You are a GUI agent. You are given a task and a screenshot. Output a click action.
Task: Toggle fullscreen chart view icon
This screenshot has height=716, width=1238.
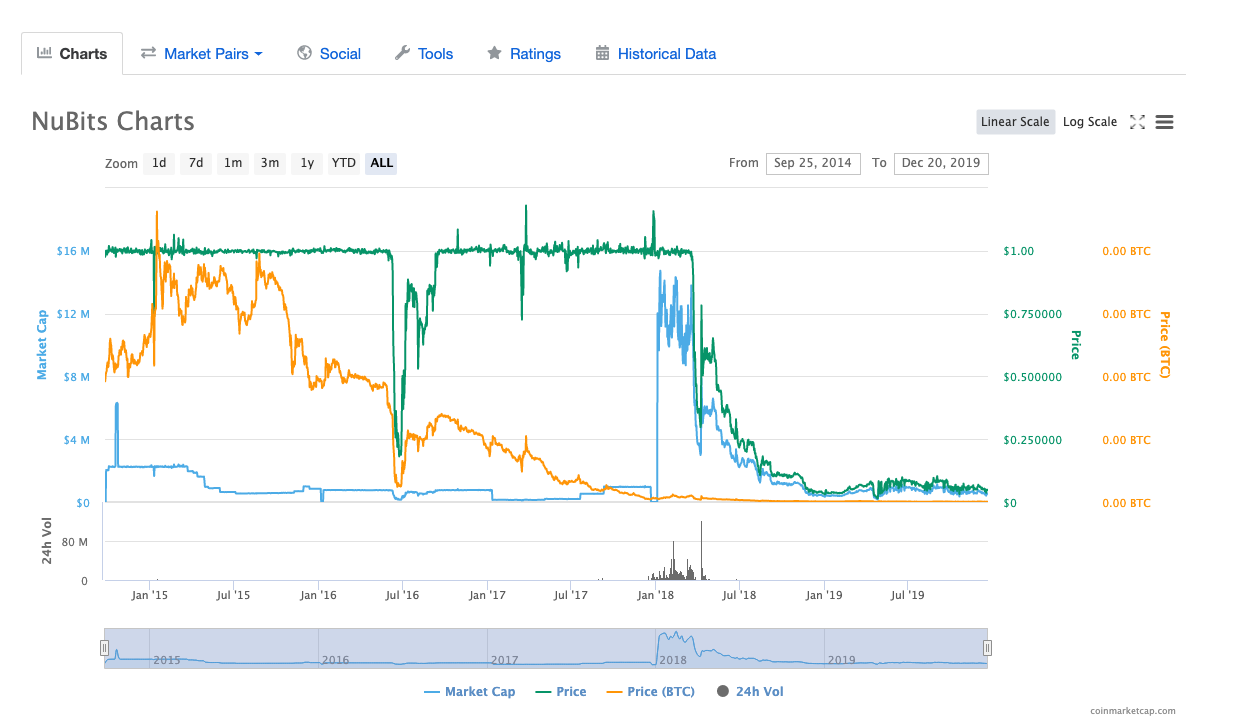(x=1137, y=122)
